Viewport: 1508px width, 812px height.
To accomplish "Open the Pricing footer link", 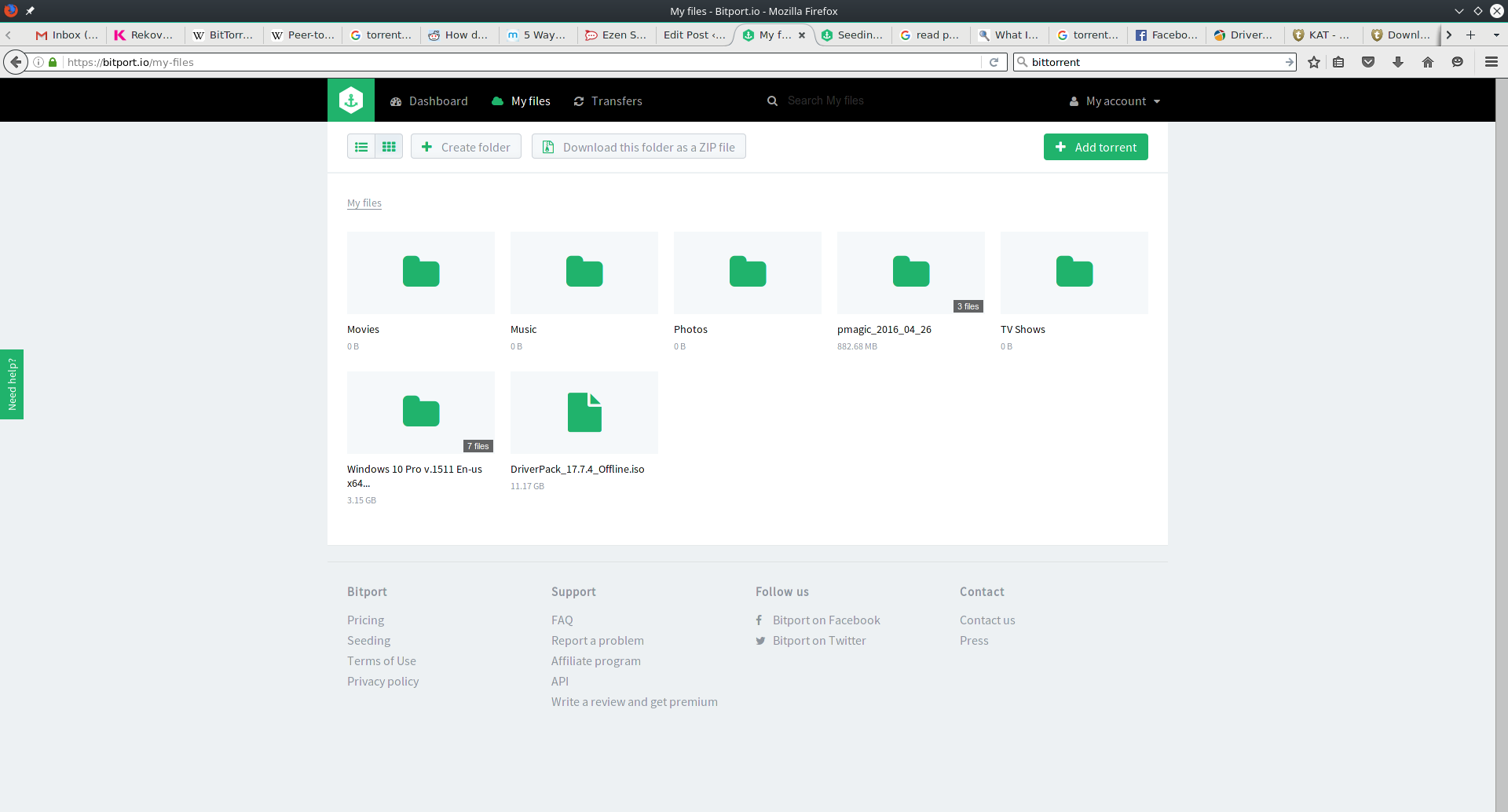I will [x=365, y=620].
